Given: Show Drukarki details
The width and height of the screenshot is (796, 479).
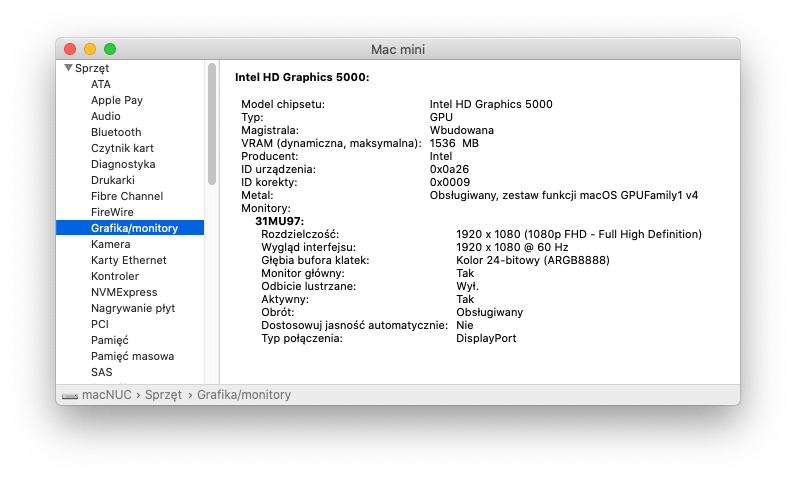Looking at the screenshot, I should tap(112, 180).
